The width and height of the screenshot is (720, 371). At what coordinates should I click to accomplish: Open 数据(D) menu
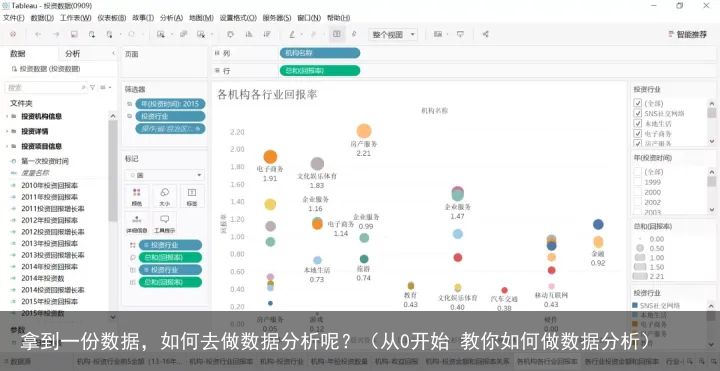click(x=42, y=18)
